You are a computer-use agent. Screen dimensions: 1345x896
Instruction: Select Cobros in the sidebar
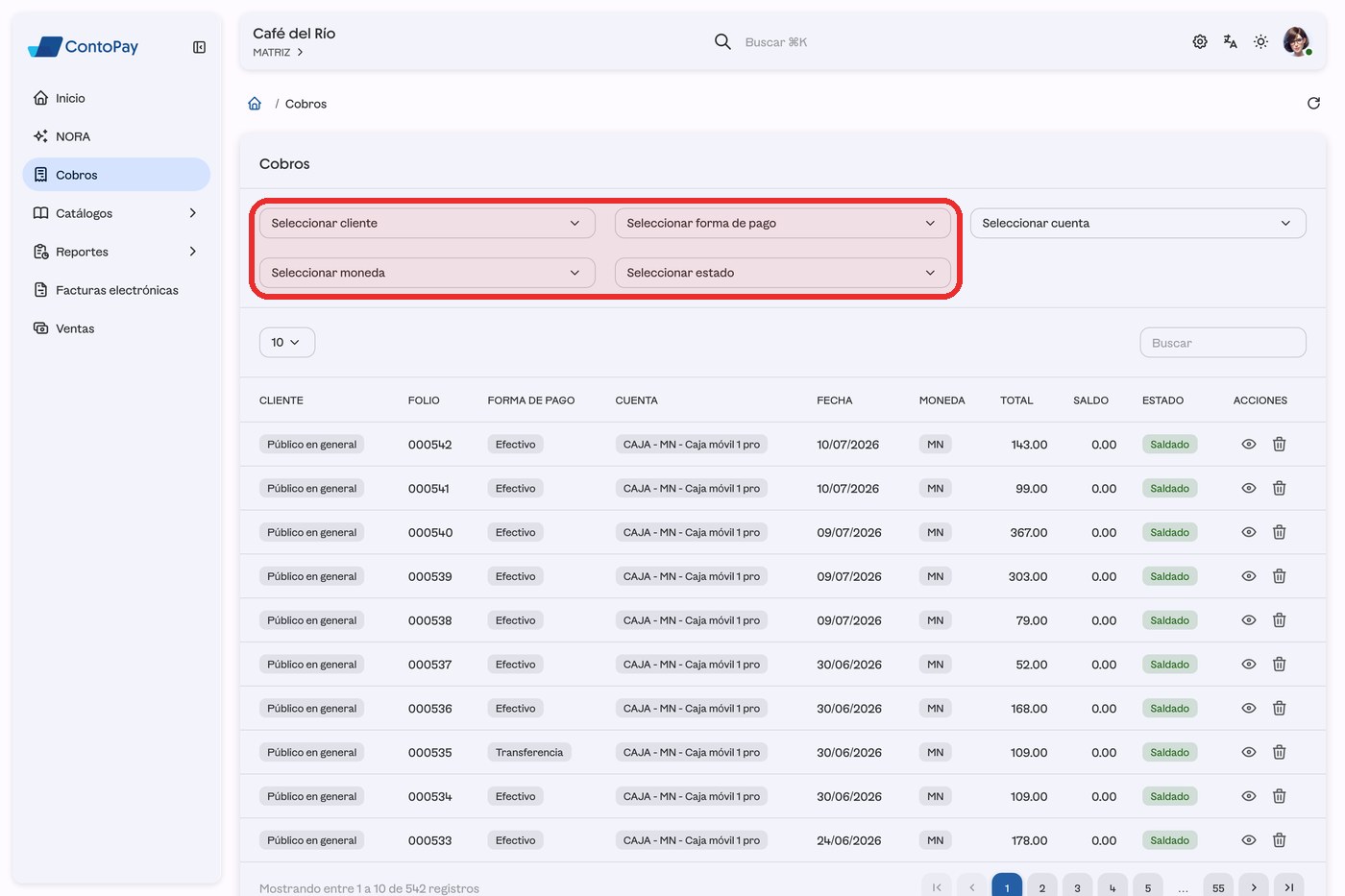click(116, 175)
